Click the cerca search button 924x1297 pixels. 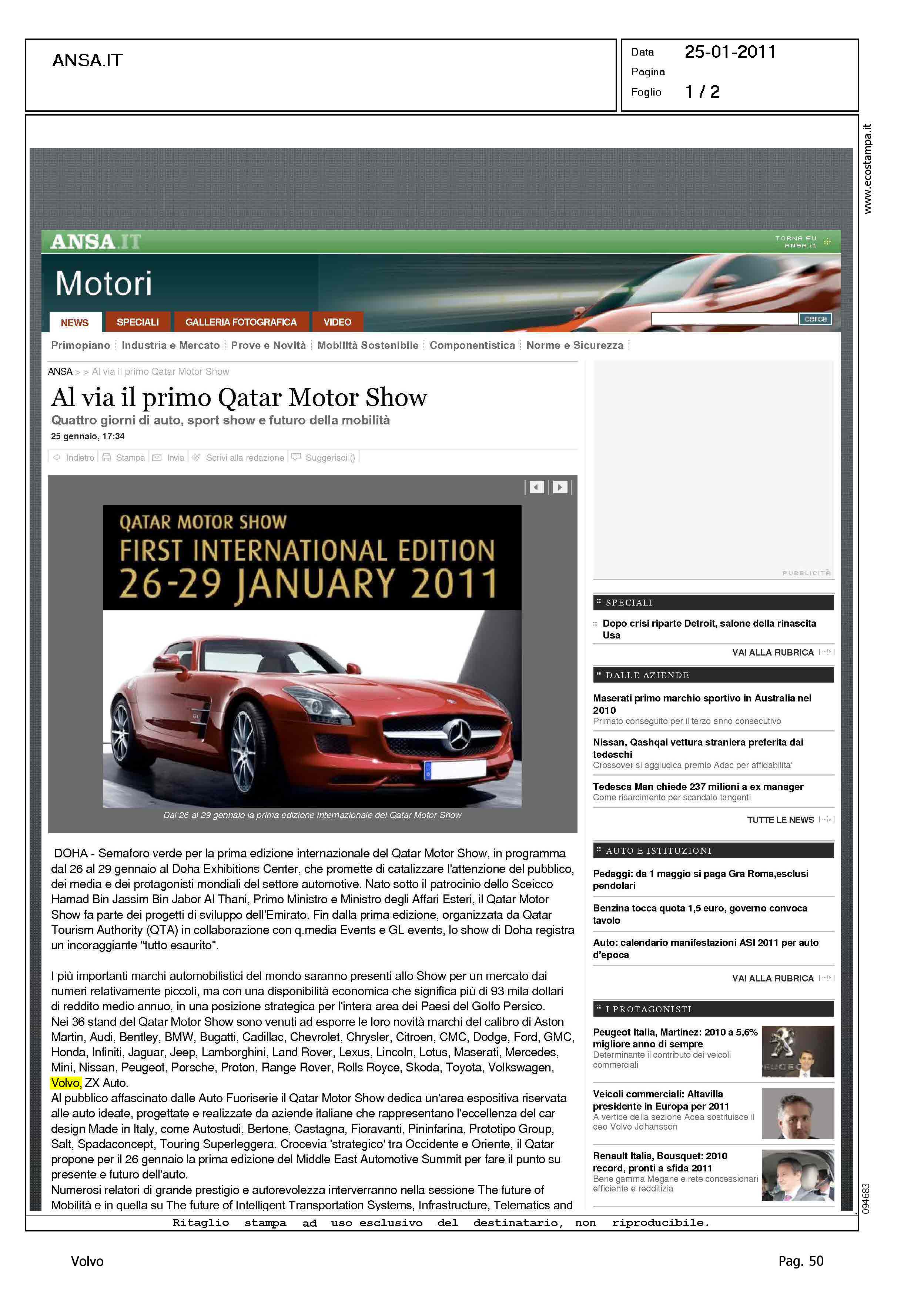(x=815, y=319)
